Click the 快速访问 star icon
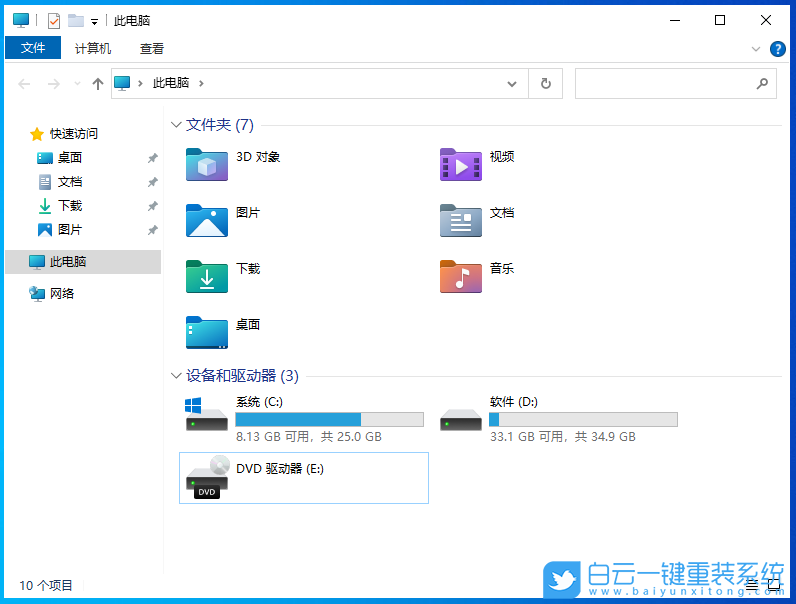This screenshot has height=604, width=796. pyautogui.click(x=37, y=134)
